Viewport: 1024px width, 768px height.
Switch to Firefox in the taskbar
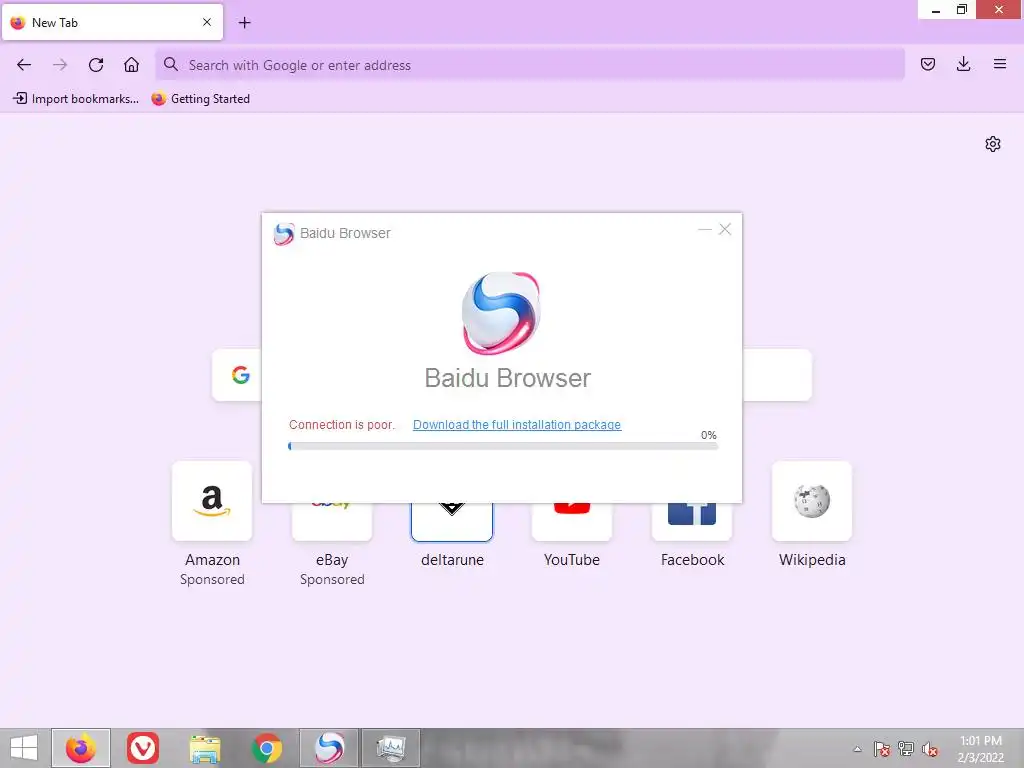(81, 748)
